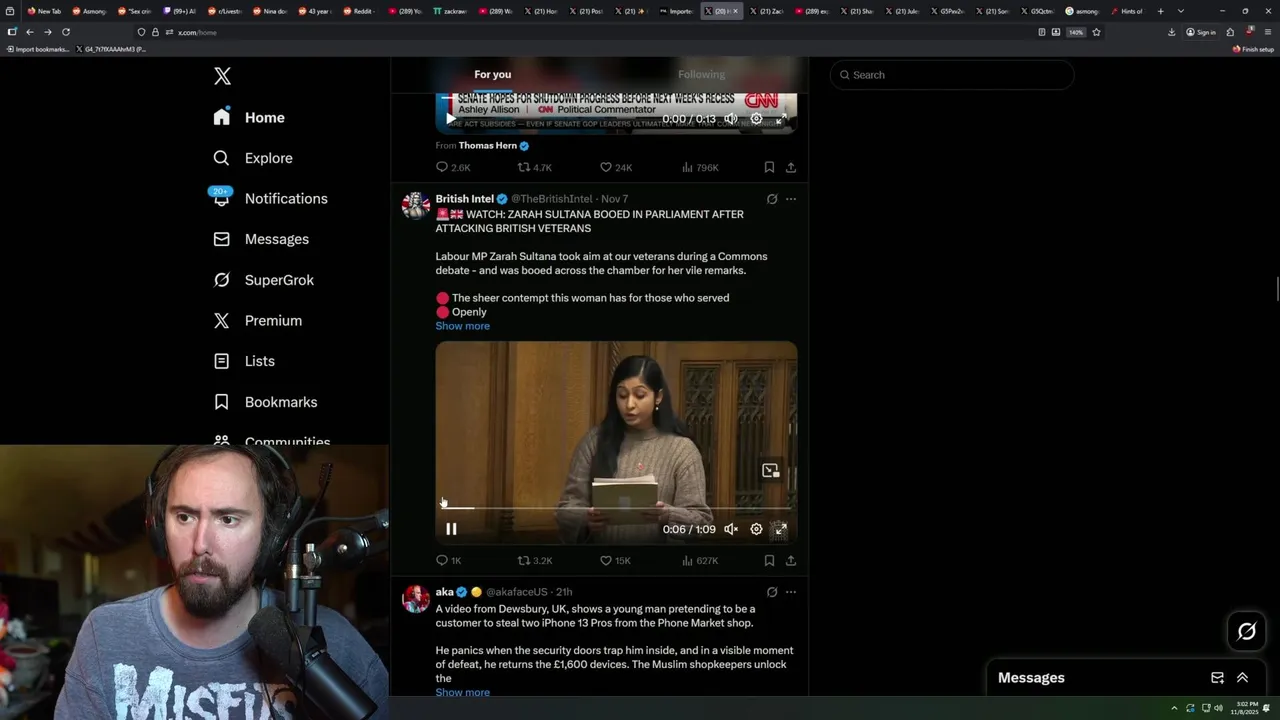The height and width of the screenshot is (720, 1280).
Task: View analytics showing 627K views
Action: click(700, 561)
